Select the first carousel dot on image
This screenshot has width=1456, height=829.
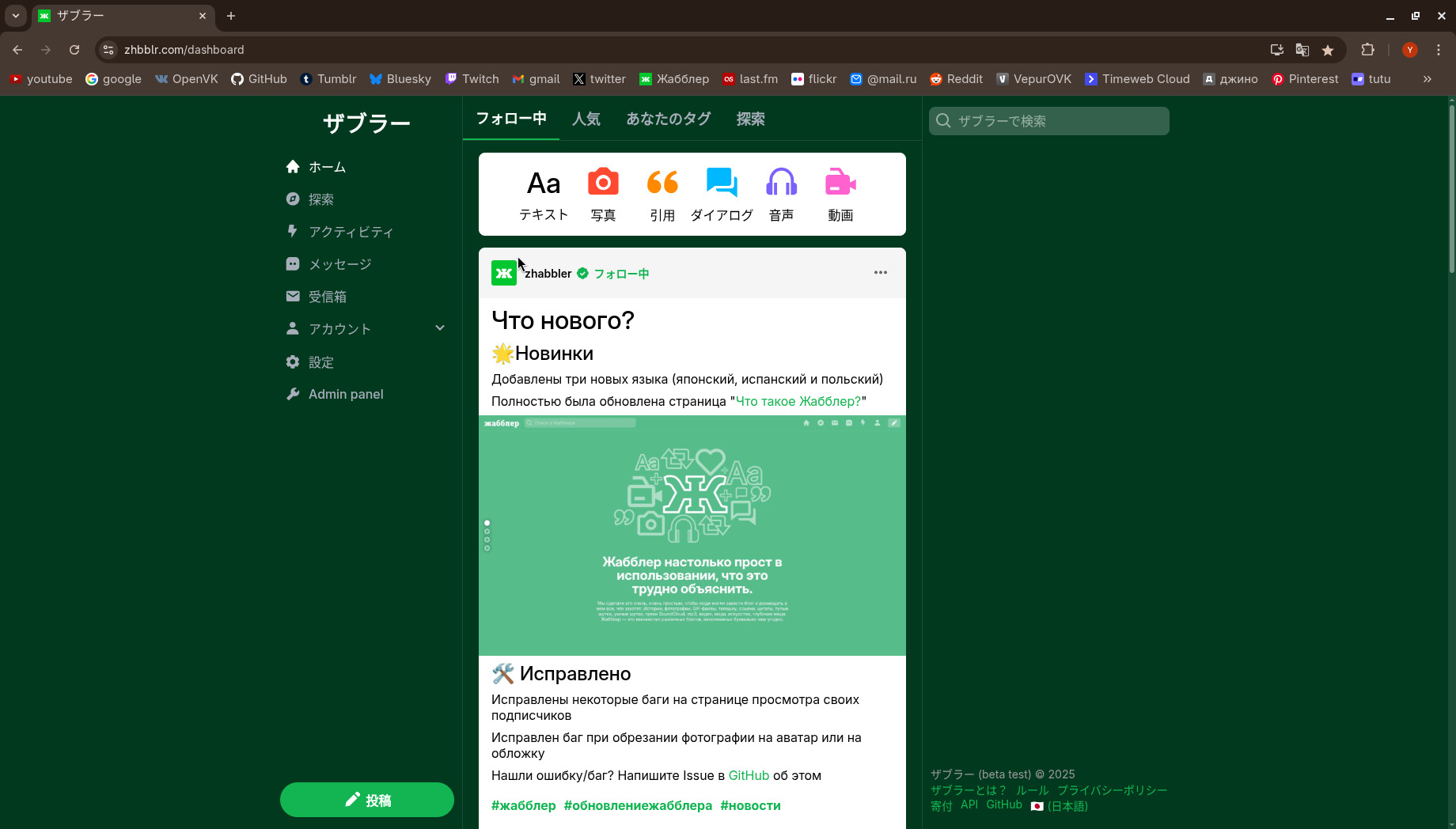487,523
